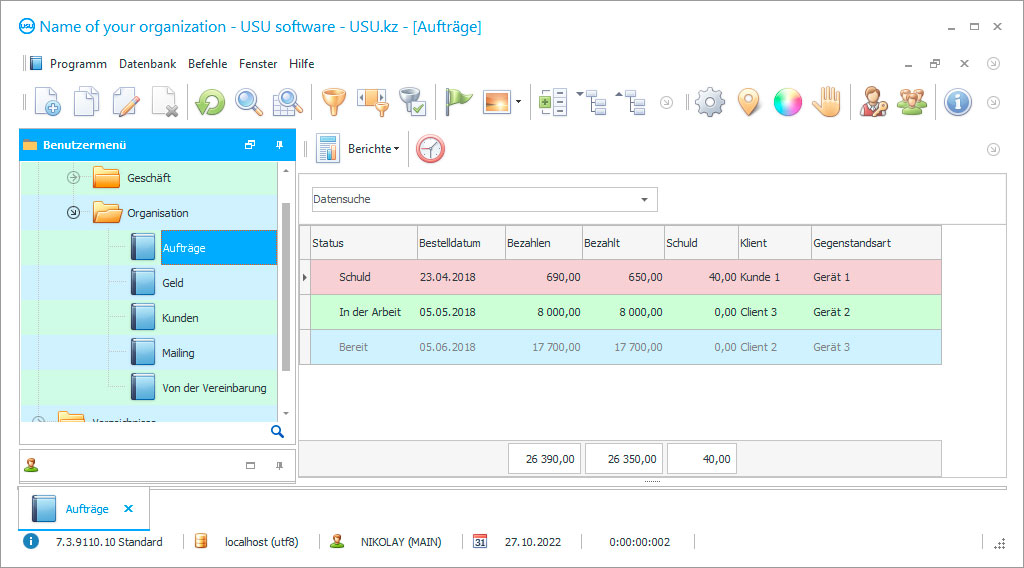Image resolution: width=1024 pixels, height=568 pixels.
Task: Click the Bezahlt column header
Action: [623, 243]
